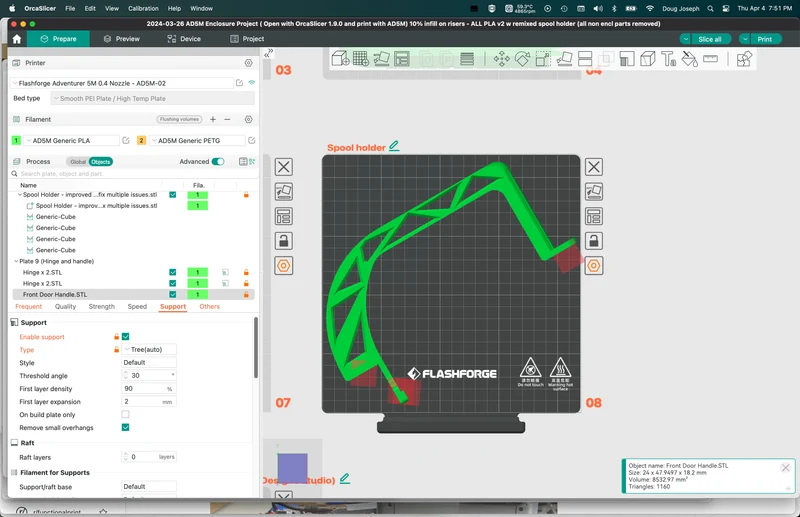The width and height of the screenshot is (800, 517).
Task: Open the Bed type dropdown
Action: click(x=153, y=99)
